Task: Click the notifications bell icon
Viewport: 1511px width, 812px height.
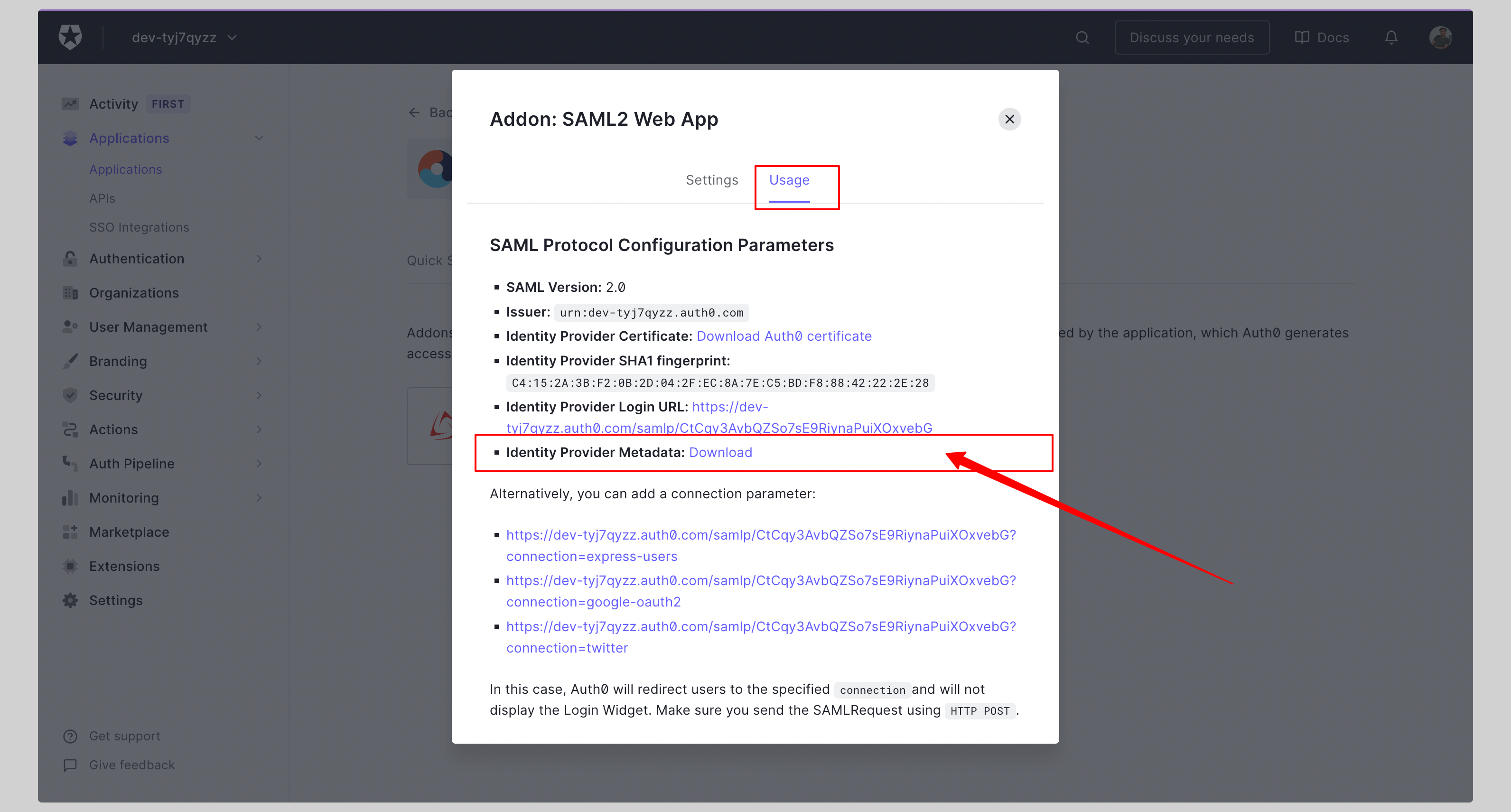Action: pyautogui.click(x=1391, y=37)
